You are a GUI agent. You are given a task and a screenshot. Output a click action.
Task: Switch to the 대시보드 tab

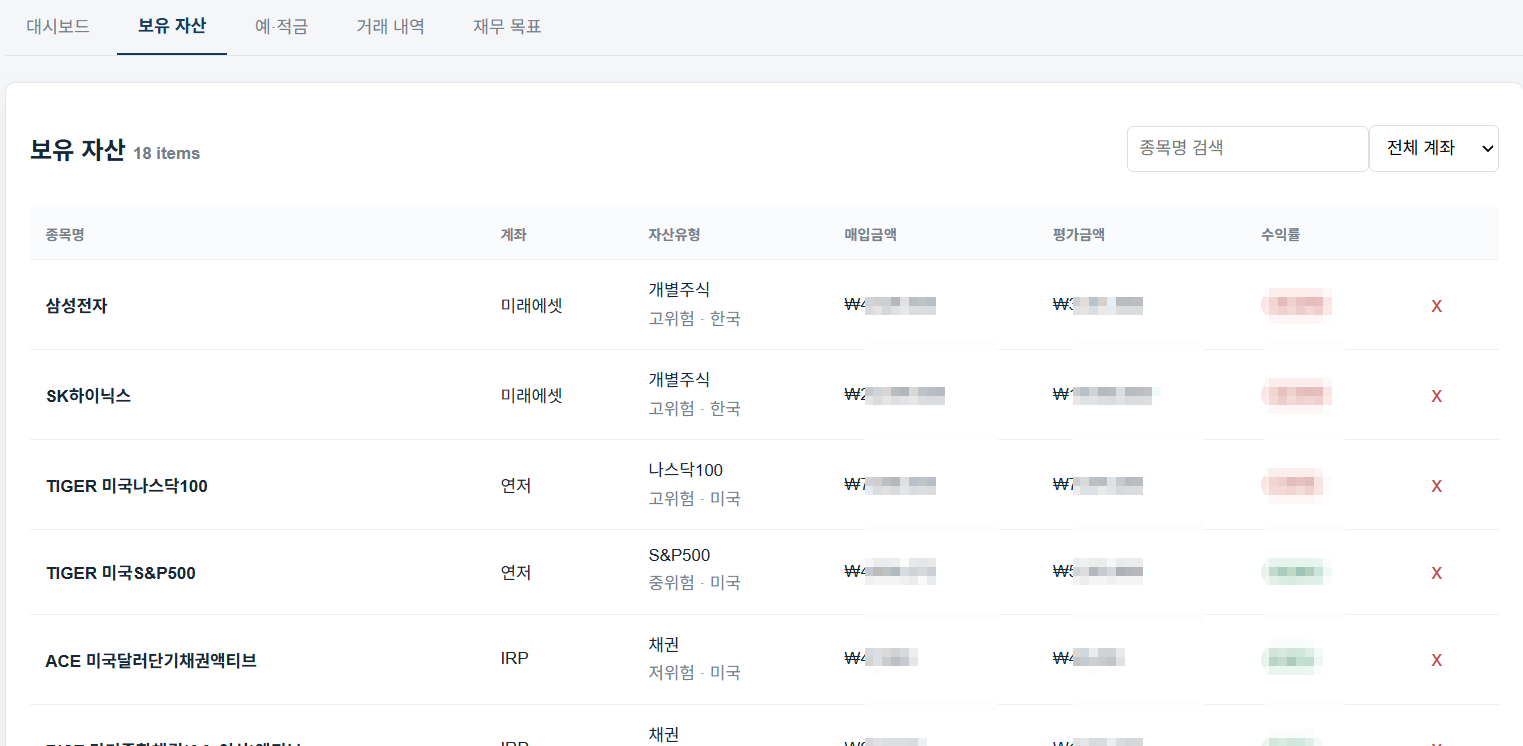click(58, 27)
